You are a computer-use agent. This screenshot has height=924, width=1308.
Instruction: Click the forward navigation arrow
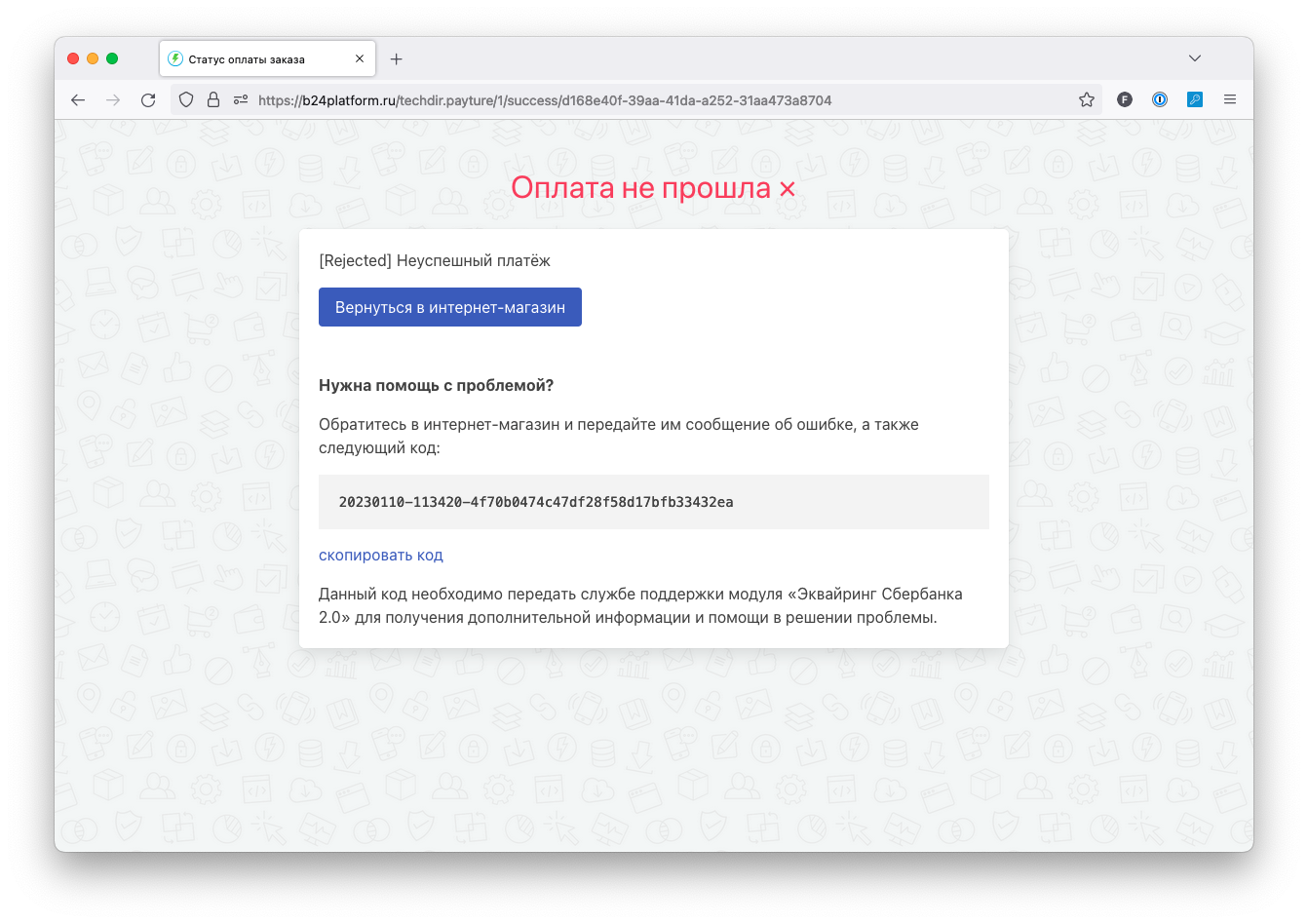pyautogui.click(x=113, y=99)
